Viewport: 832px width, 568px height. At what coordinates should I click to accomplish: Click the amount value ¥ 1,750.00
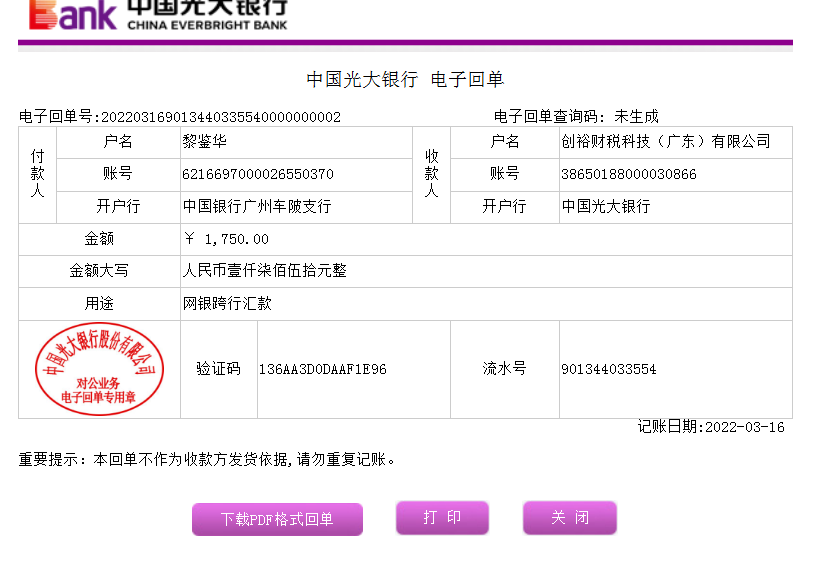coord(227,239)
